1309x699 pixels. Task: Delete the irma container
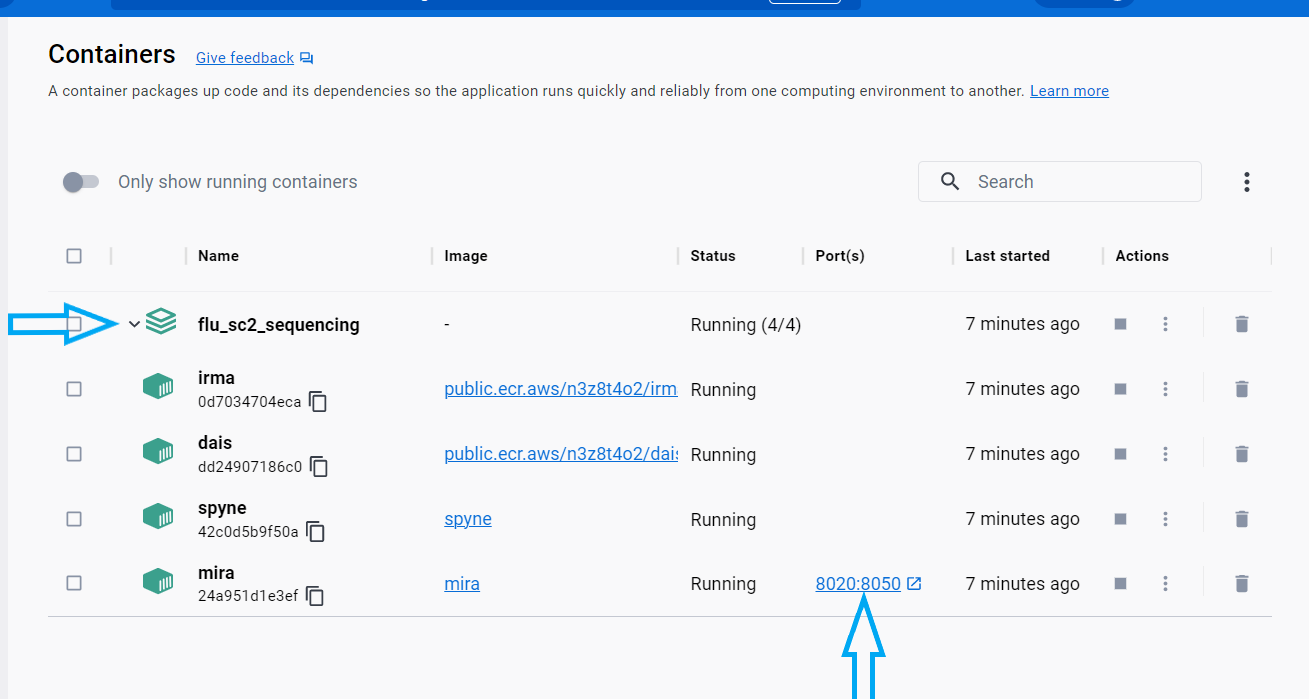tap(1241, 389)
